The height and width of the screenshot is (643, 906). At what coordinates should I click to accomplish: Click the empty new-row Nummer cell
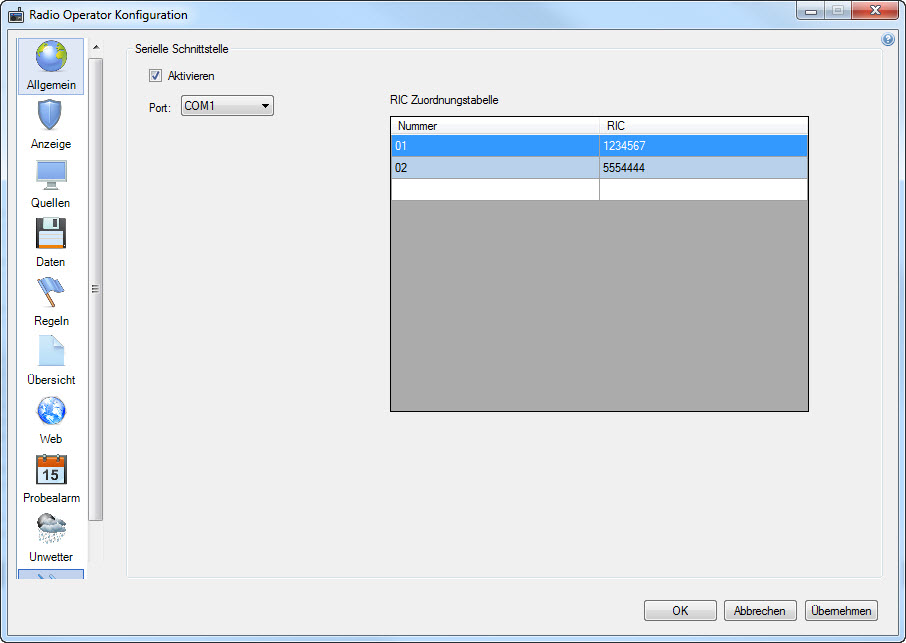point(495,189)
